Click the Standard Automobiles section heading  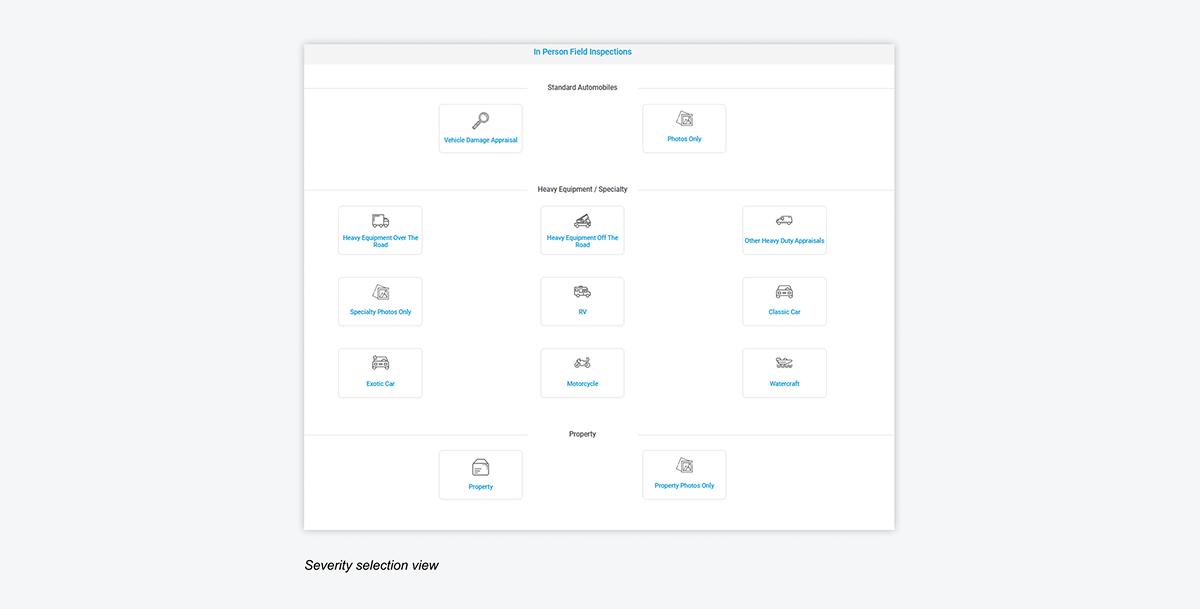point(582,88)
